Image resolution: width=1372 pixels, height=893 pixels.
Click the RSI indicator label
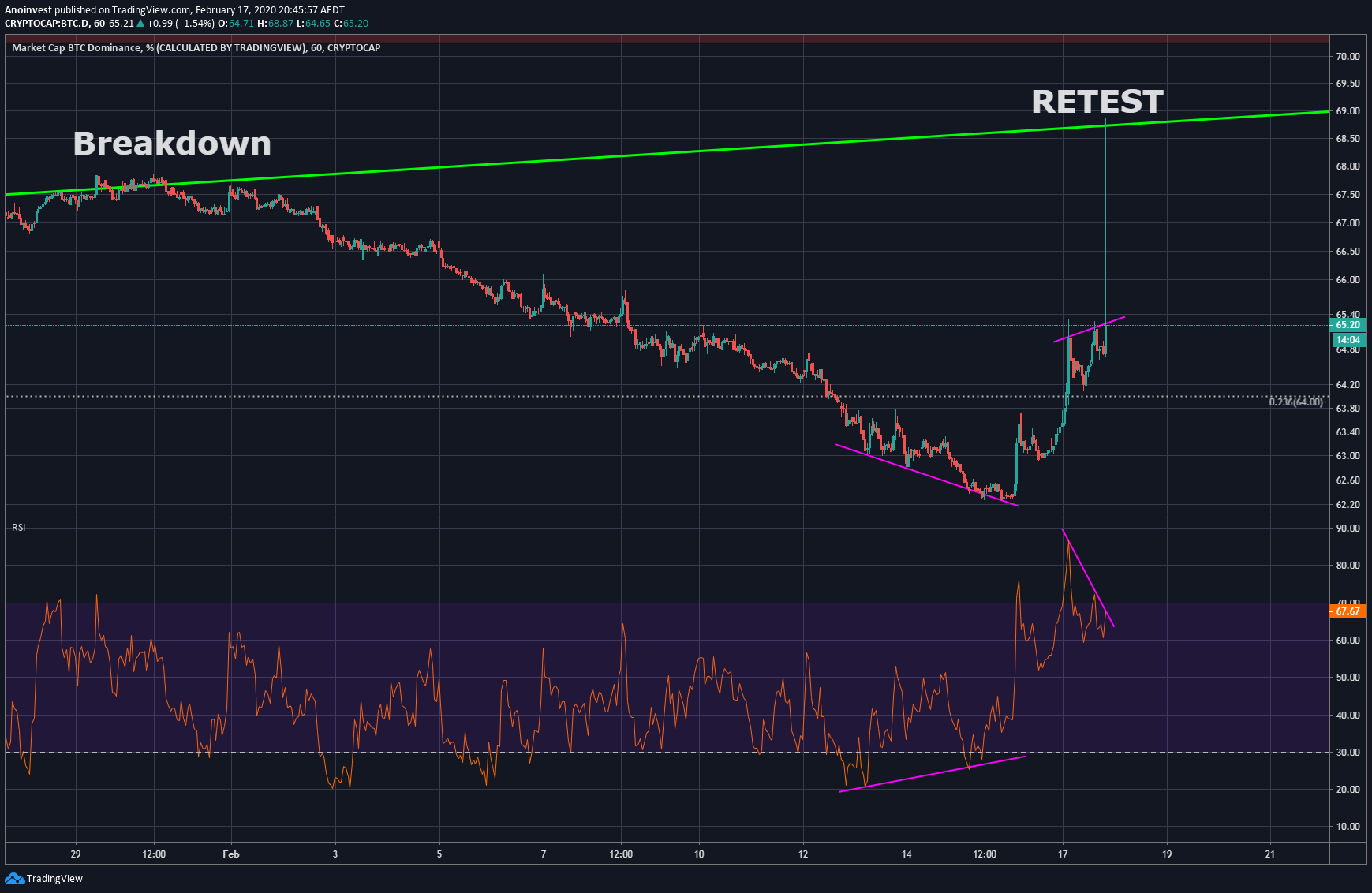point(19,527)
